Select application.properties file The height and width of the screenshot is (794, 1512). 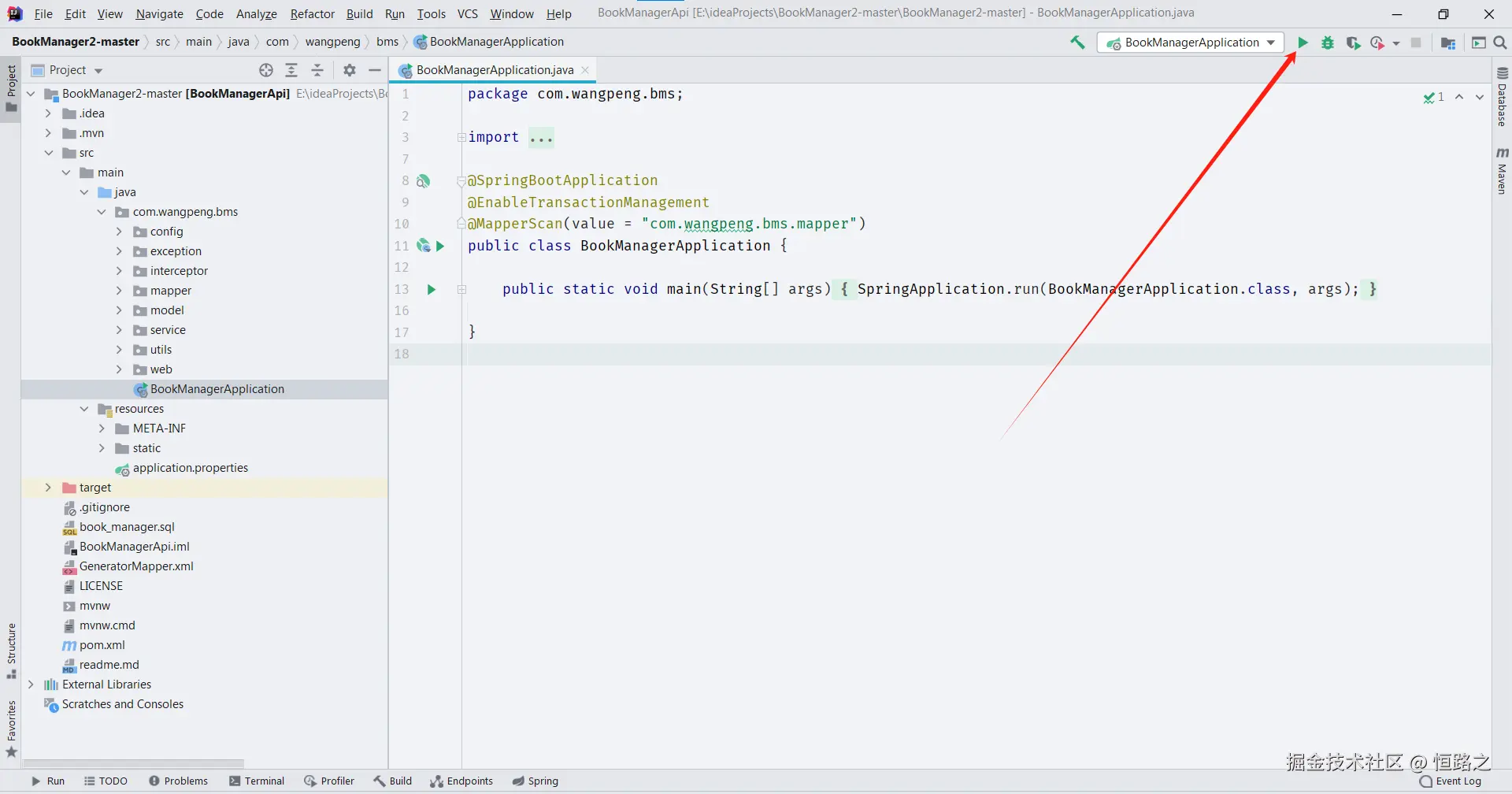tap(191, 468)
